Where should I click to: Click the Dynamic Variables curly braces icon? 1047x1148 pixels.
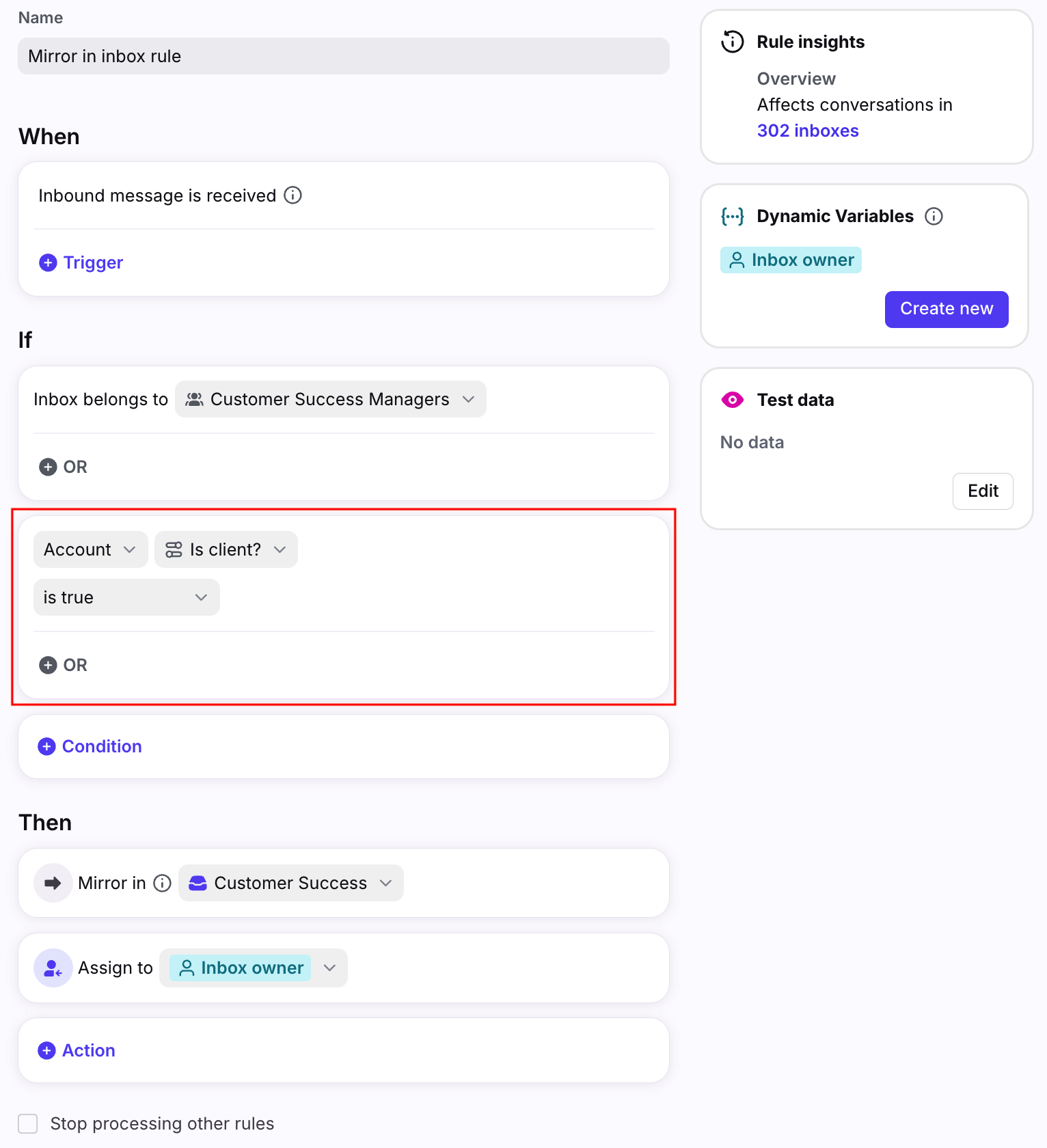click(733, 217)
